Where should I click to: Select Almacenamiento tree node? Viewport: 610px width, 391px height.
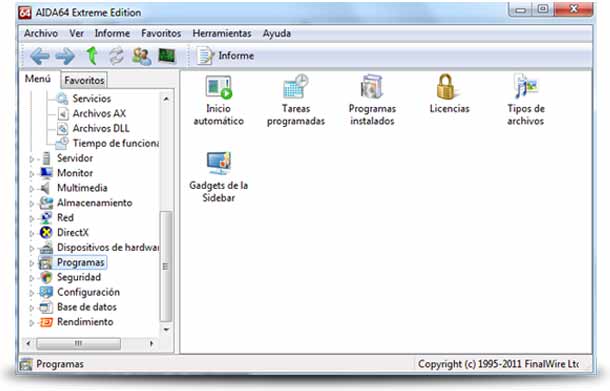click(x=94, y=203)
